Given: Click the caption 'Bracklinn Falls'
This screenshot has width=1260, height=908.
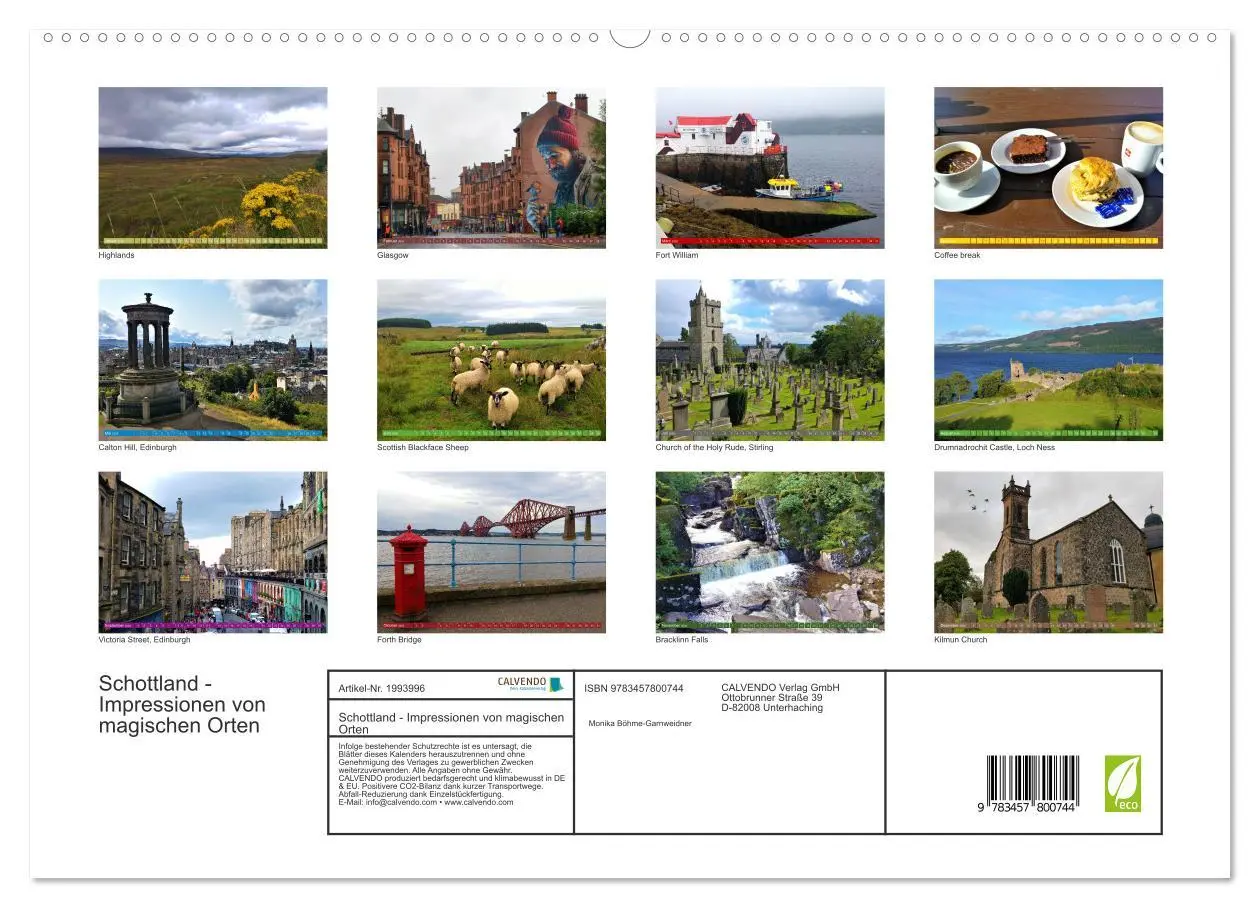Looking at the screenshot, I should pyautogui.click(x=682, y=640).
